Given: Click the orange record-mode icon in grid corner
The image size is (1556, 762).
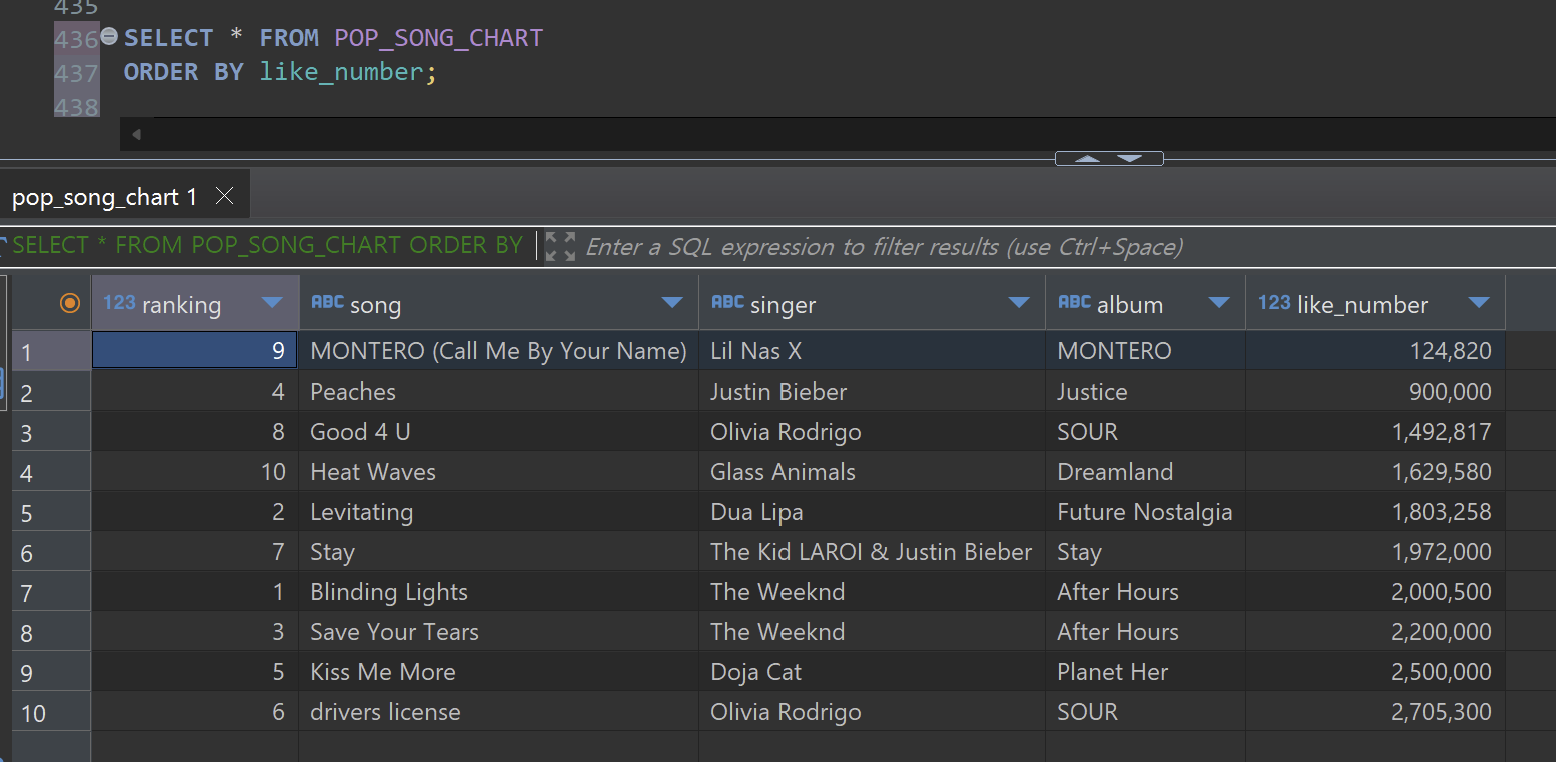Looking at the screenshot, I should (70, 303).
